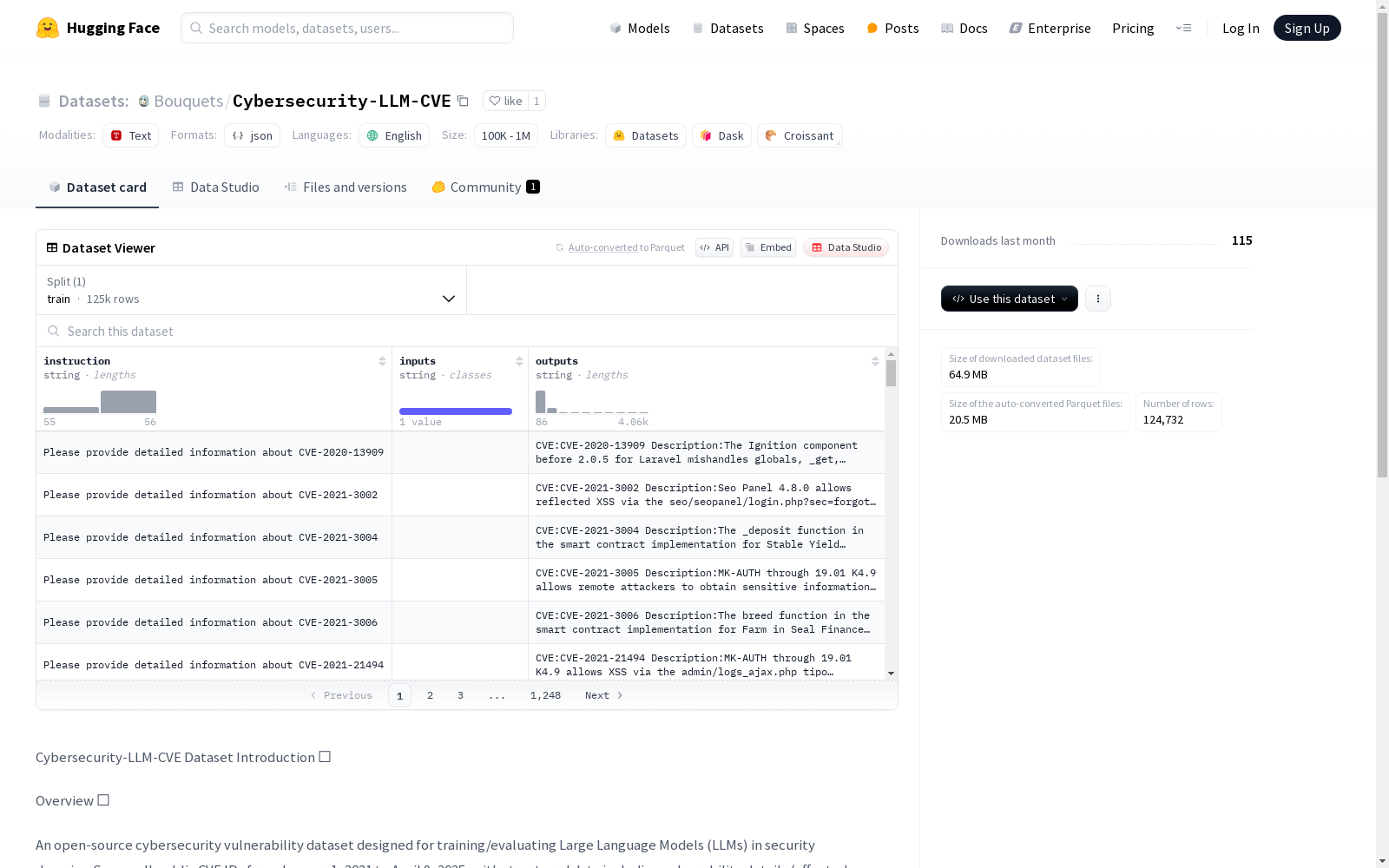Select the 100K - 1M size tag
This screenshot has width=1389, height=868.
506,135
